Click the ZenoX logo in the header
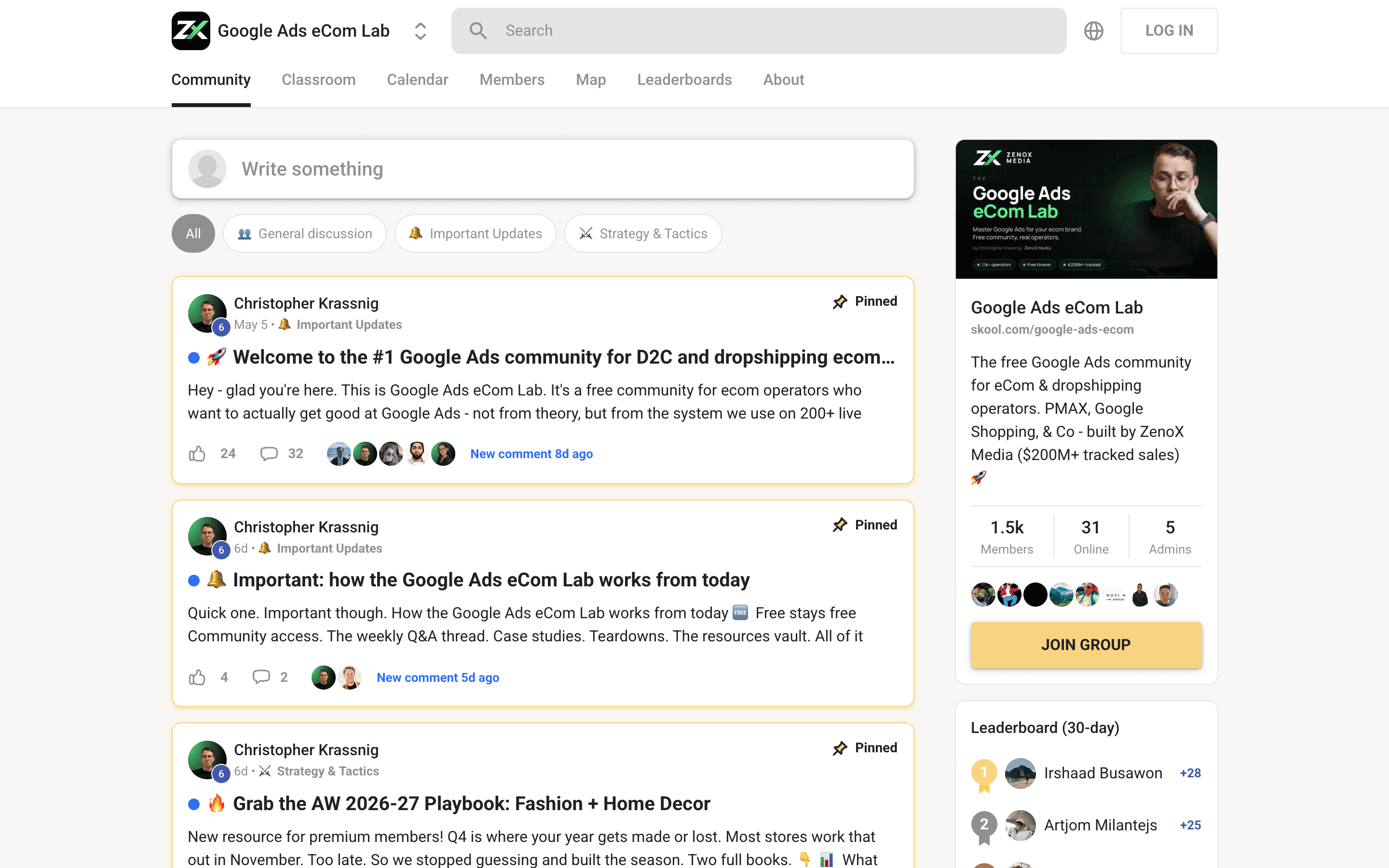 191,31
